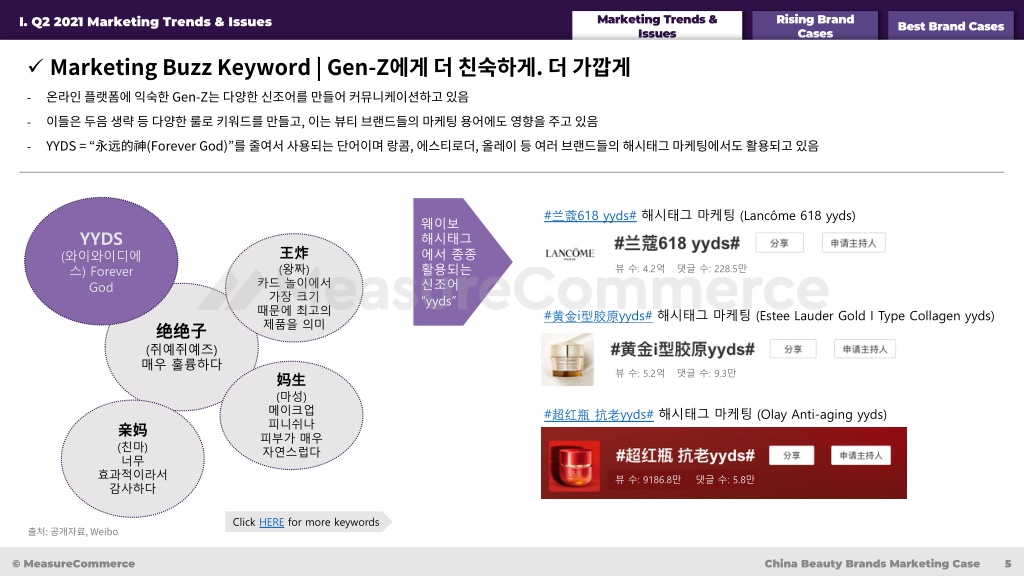The height and width of the screenshot is (576, 1024).
Task: Click the HERE link for more keywords
Action: click(x=272, y=522)
